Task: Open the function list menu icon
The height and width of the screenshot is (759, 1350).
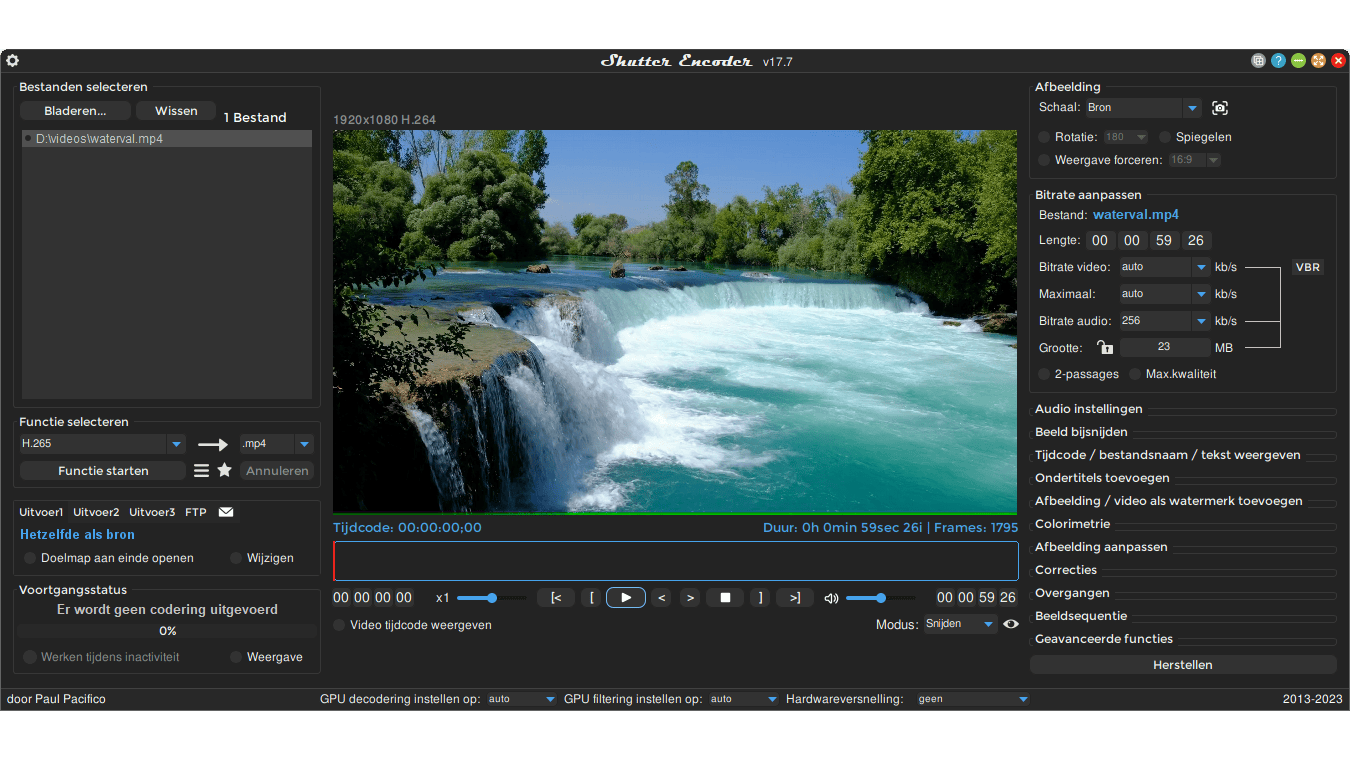Action: click(x=201, y=470)
